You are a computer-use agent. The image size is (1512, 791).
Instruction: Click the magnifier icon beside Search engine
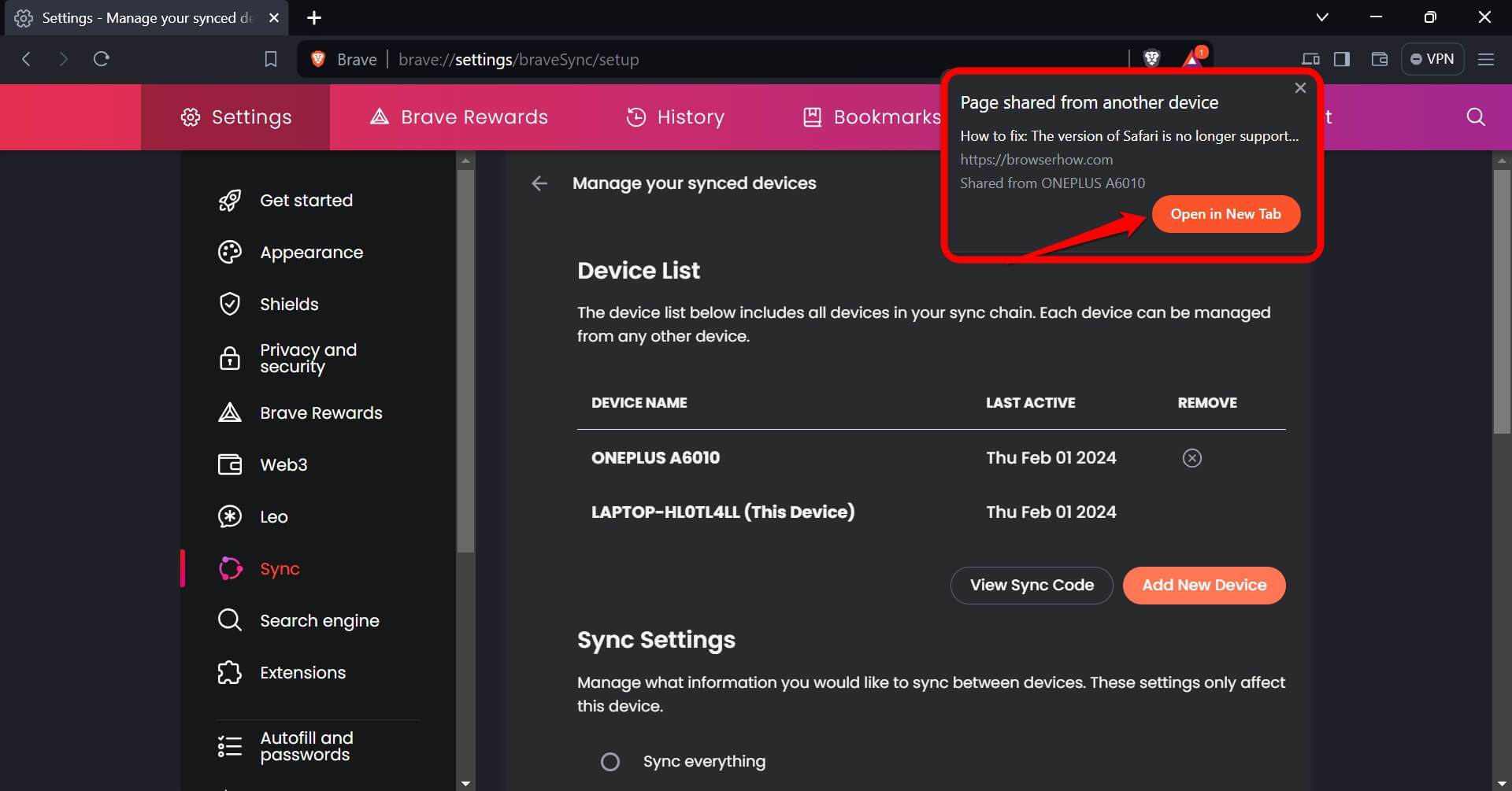tap(230, 621)
